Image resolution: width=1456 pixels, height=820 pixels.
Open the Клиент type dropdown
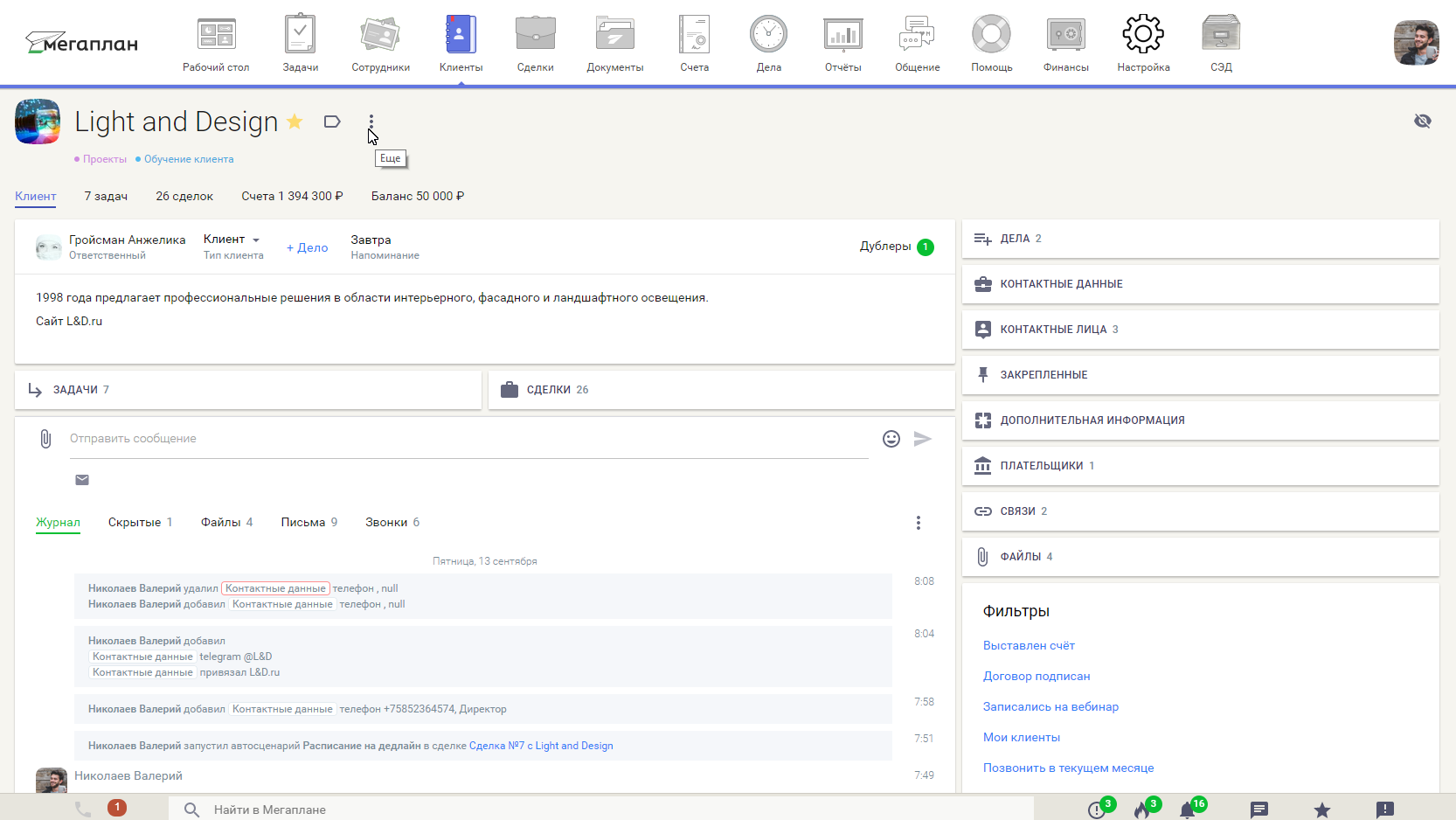(x=232, y=240)
